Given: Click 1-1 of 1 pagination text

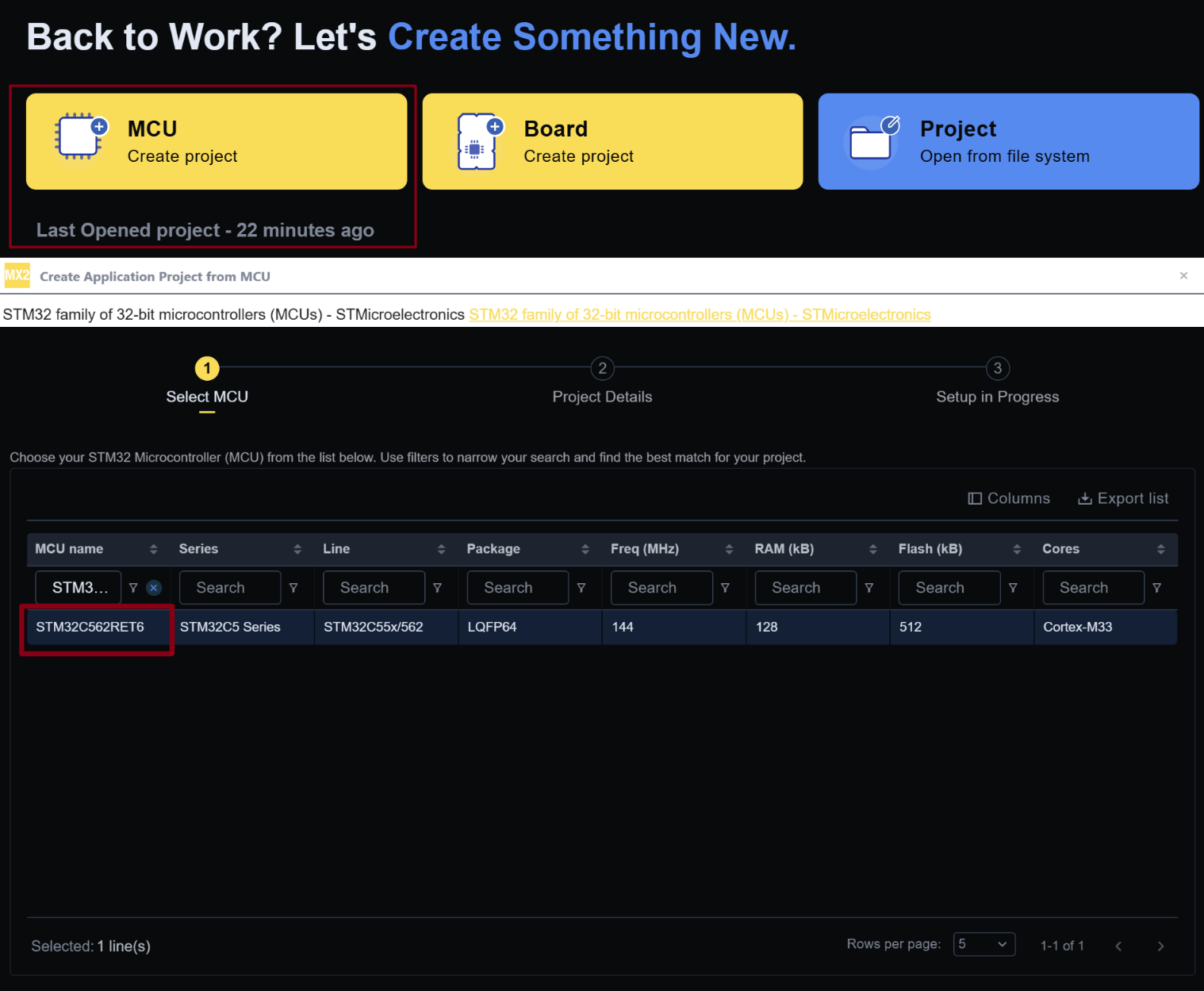Looking at the screenshot, I should 1062,946.
